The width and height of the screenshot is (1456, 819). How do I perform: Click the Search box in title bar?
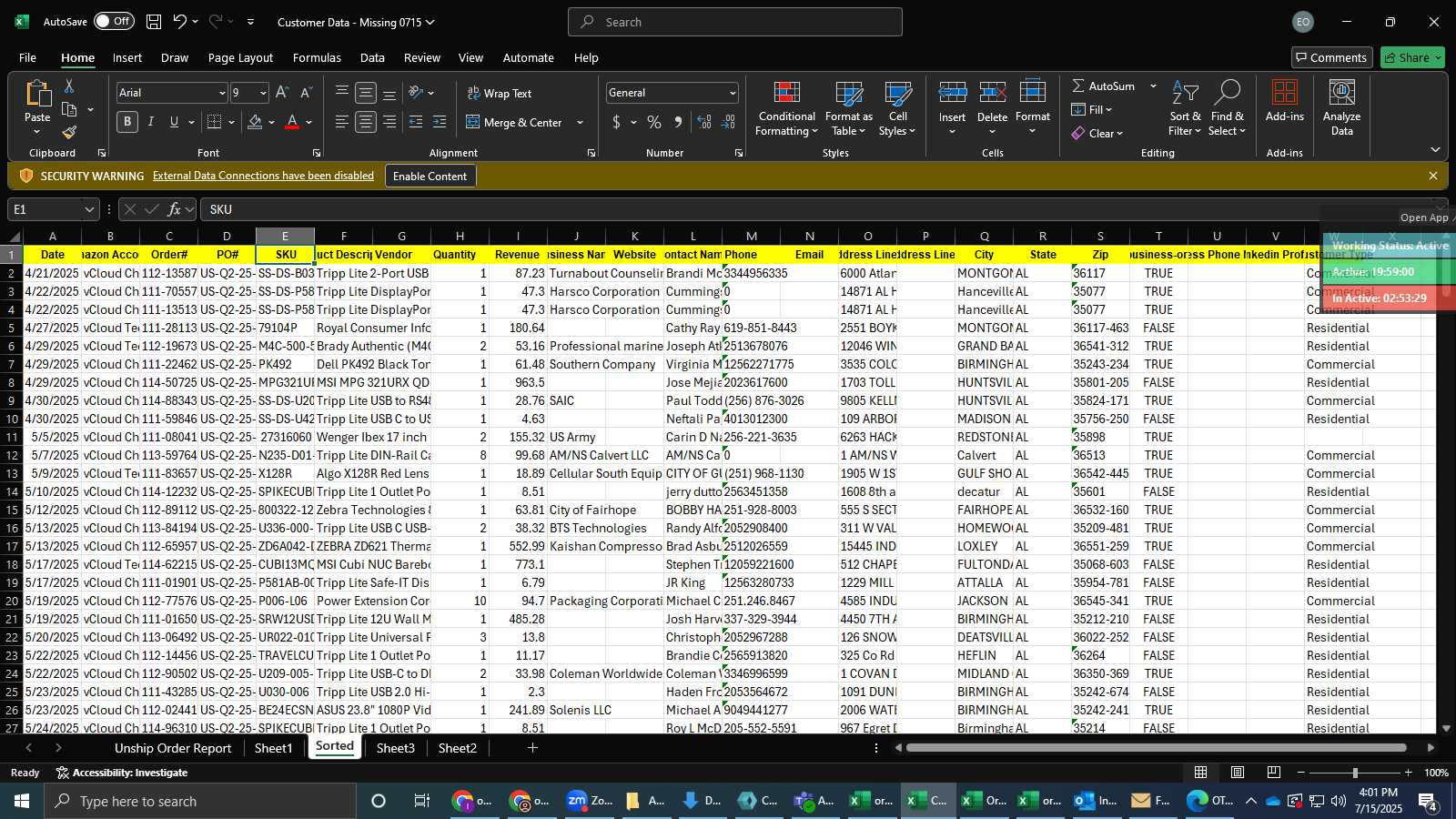(x=735, y=22)
